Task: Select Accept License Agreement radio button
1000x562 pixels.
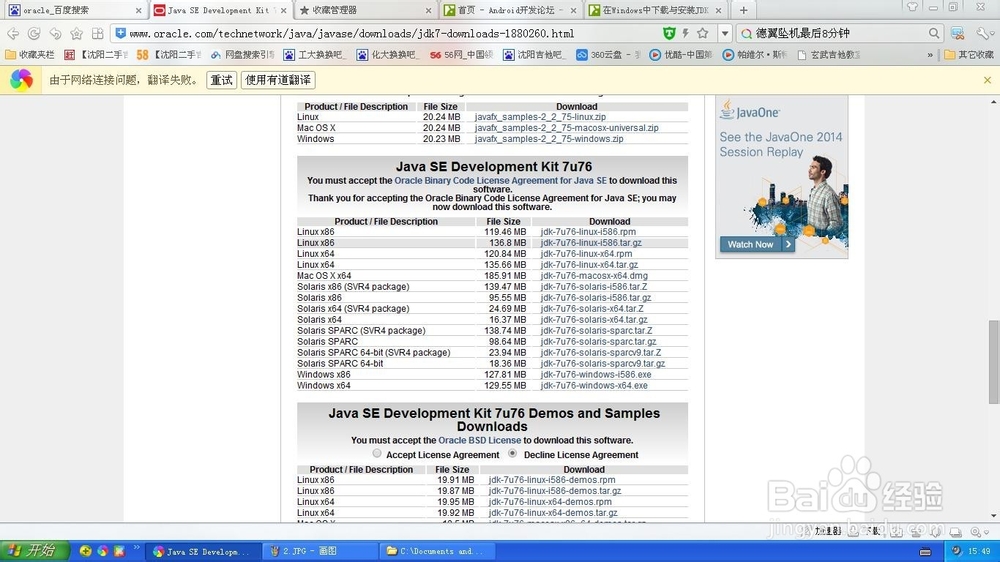Action: [x=377, y=454]
